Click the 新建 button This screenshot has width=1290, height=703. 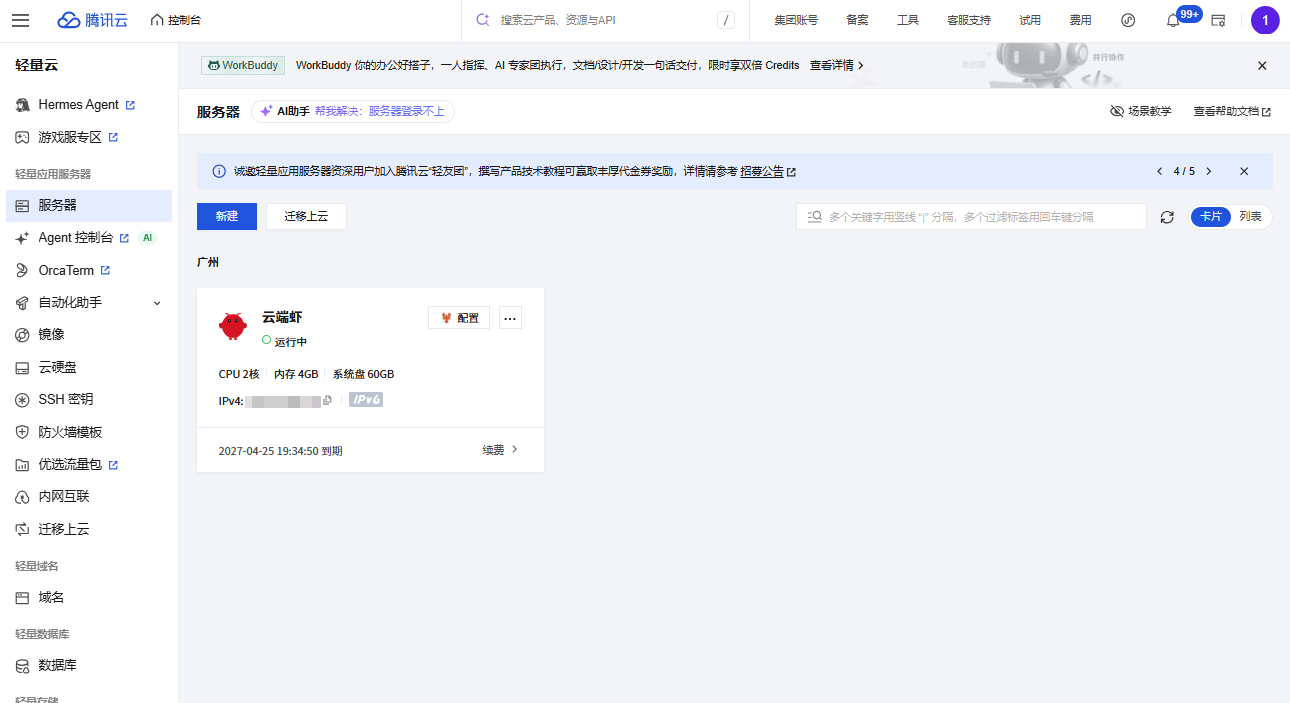227,217
